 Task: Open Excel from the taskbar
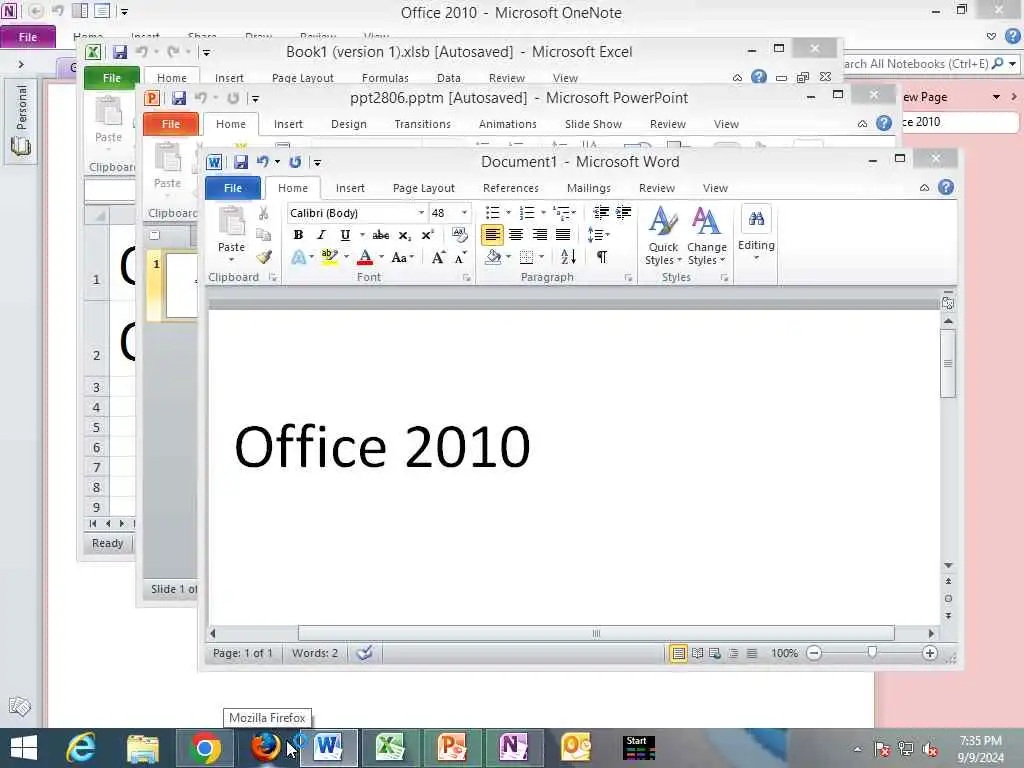[x=390, y=748]
